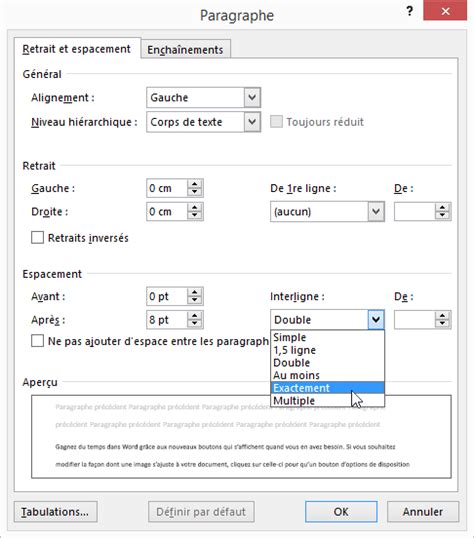Decrease the Droite indent value
474x538 pixels.
pos(195,215)
